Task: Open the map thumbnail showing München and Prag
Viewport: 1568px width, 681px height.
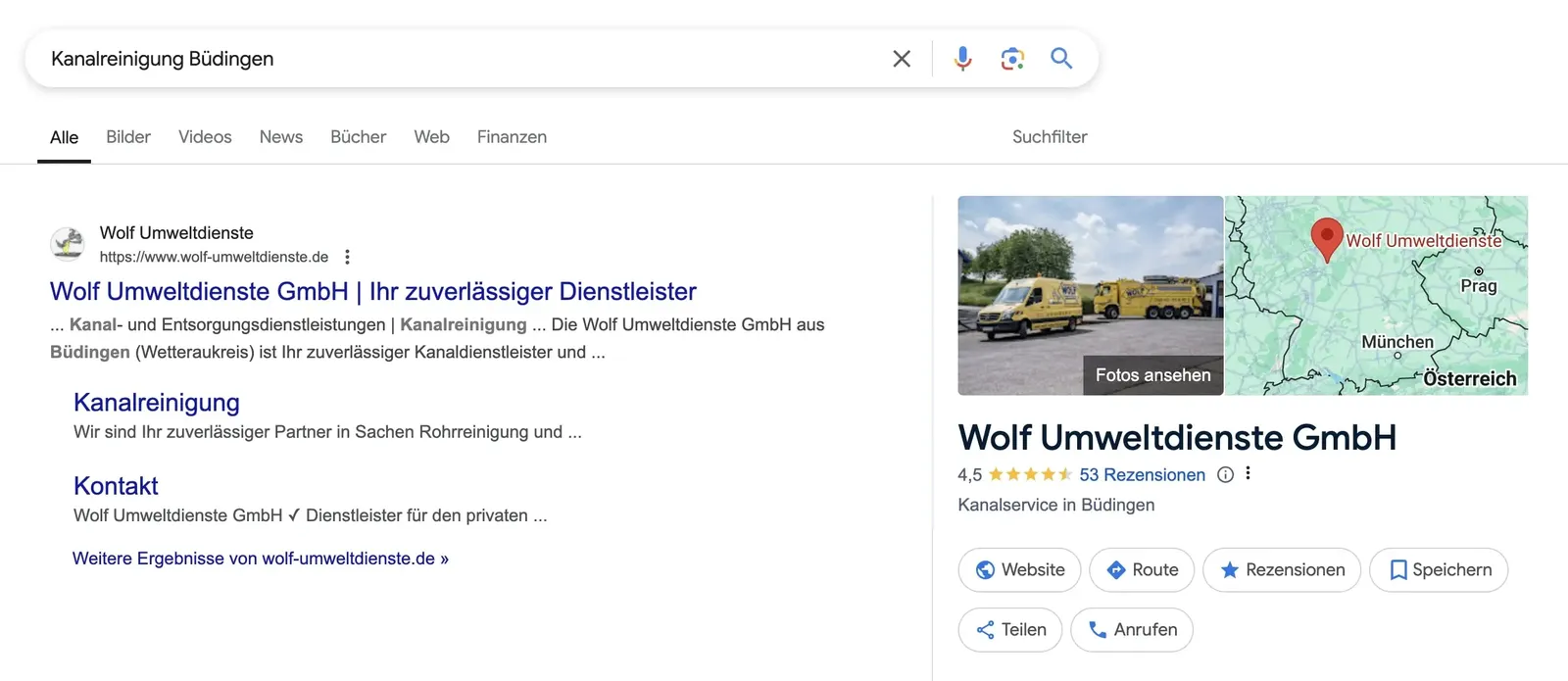Action: (1376, 296)
